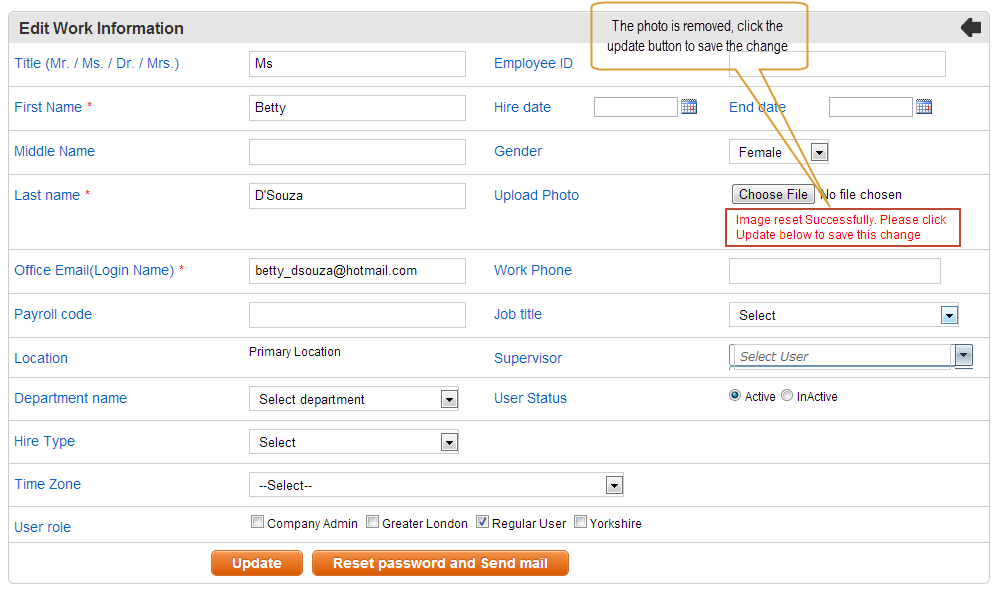The height and width of the screenshot is (599, 994).
Task: Expand the Supervisor Select User dropdown
Action: pos(964,356)
